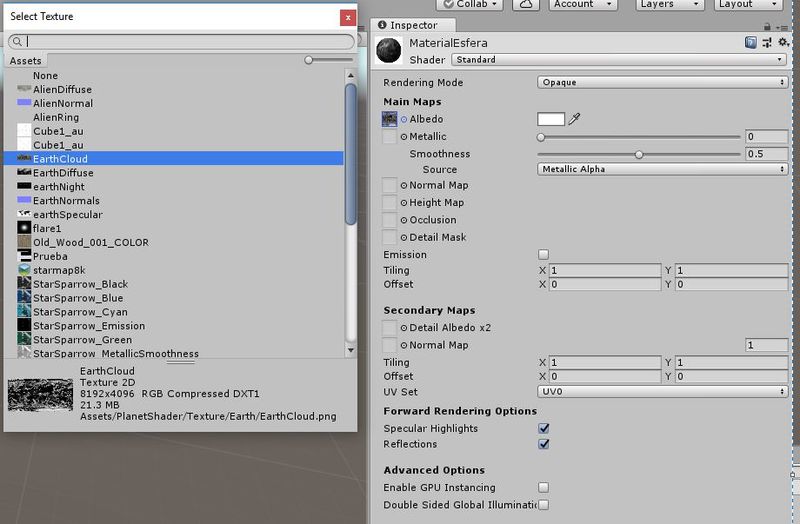
Task: Open the Layers dropdown
Action: coord(669,5)
